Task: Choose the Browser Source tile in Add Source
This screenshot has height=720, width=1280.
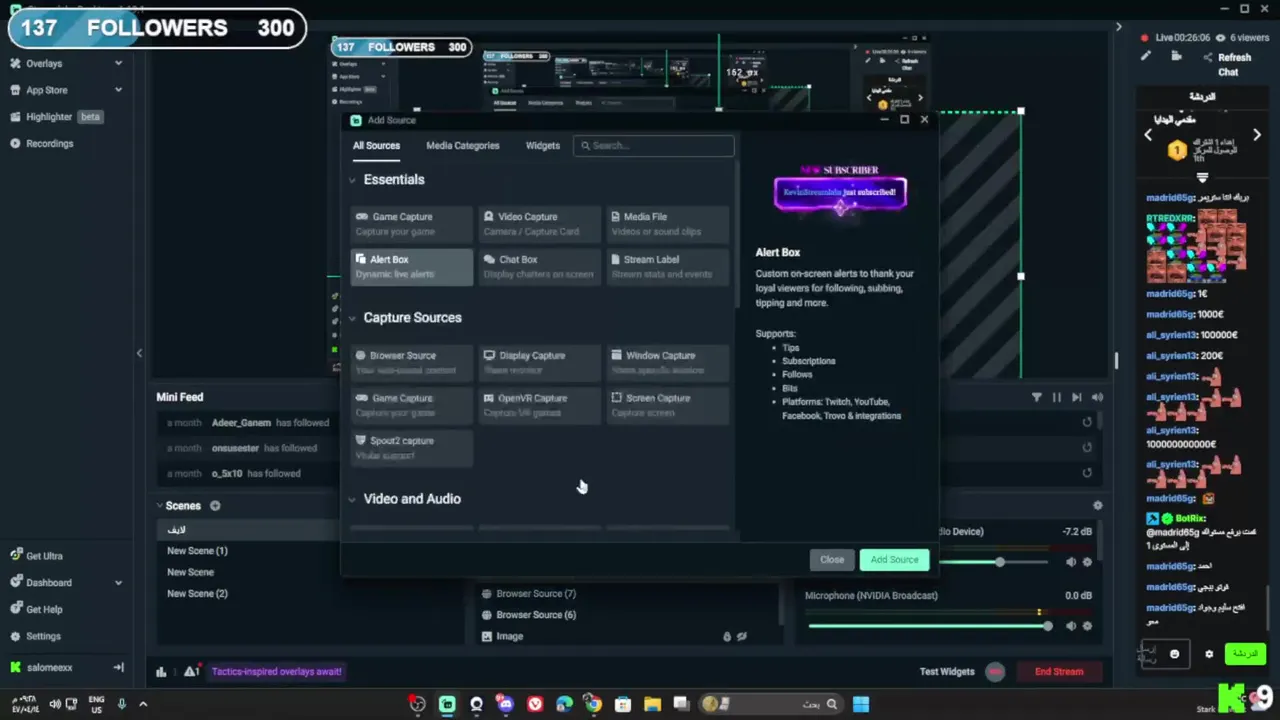Action: [x=411, y=363]
